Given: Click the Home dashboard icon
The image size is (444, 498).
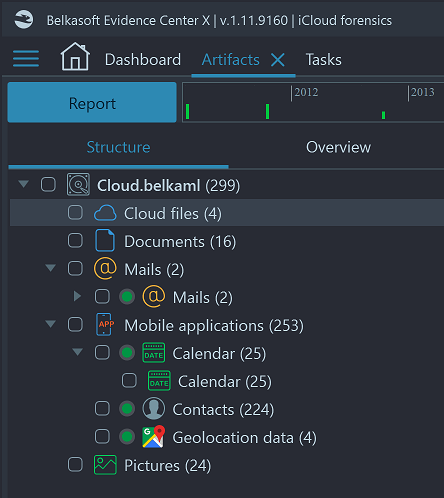Looking at the screenshot, I should click(75, 56).
